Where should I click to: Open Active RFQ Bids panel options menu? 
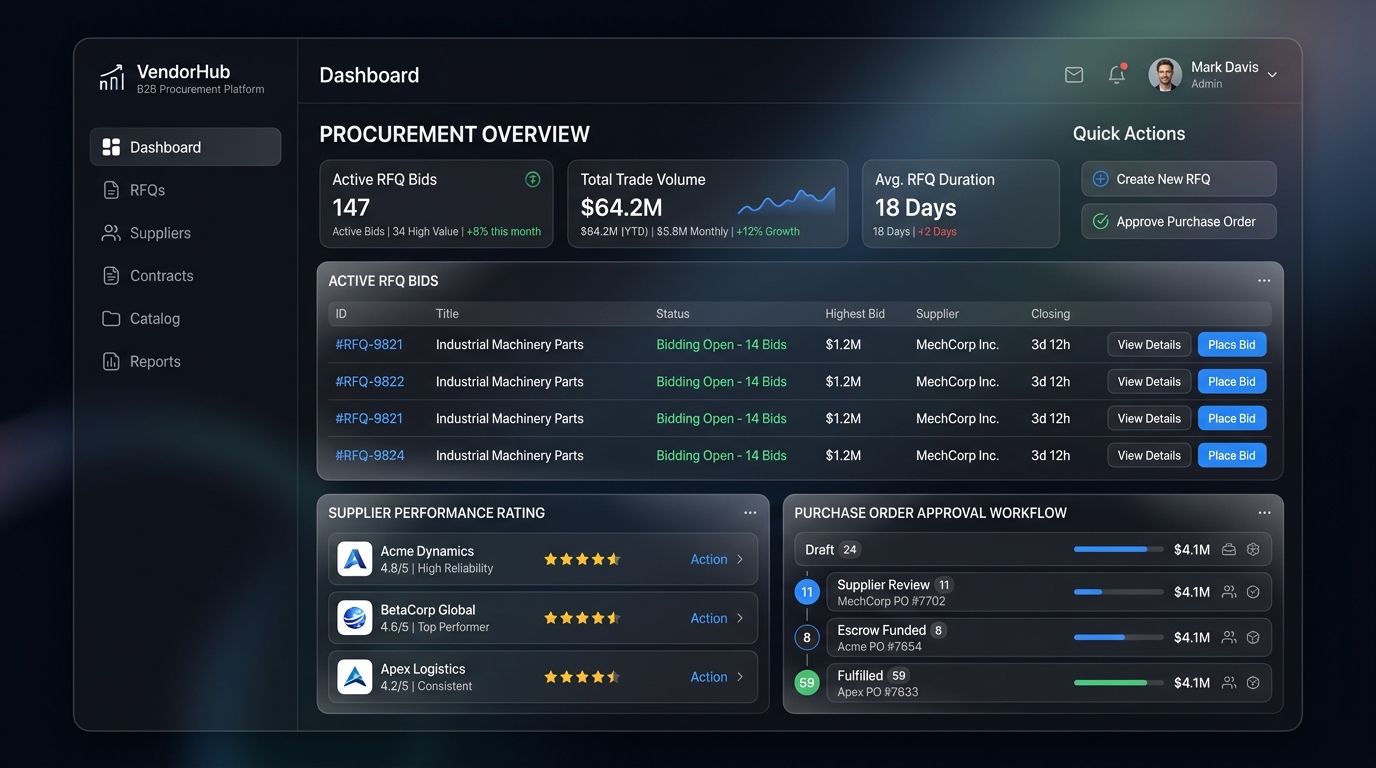click(1264, 281)
